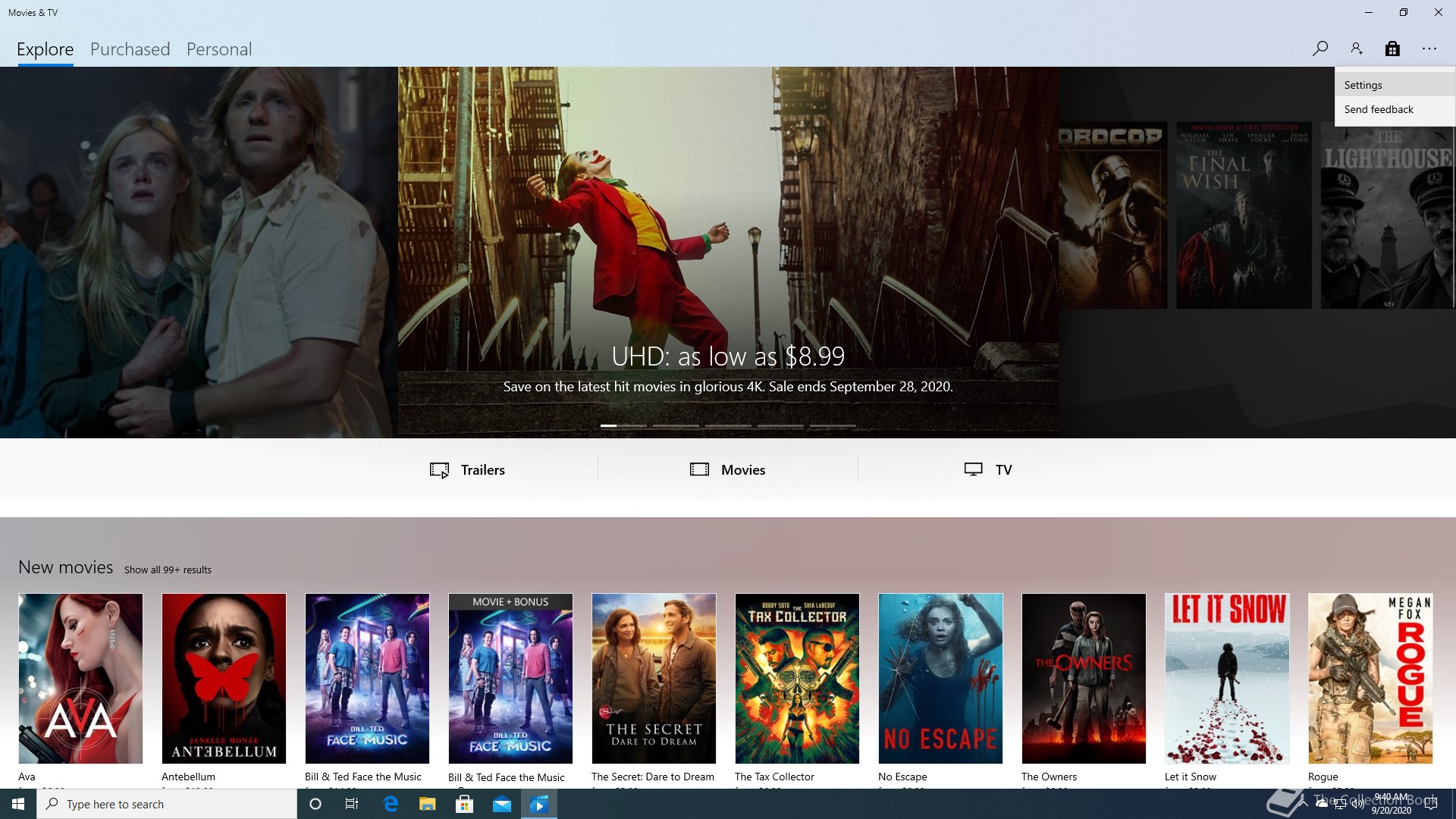This screenshot has height=819, width=1456.
Task: Select first carousel page indicator
Action: (x=623, y=425)
